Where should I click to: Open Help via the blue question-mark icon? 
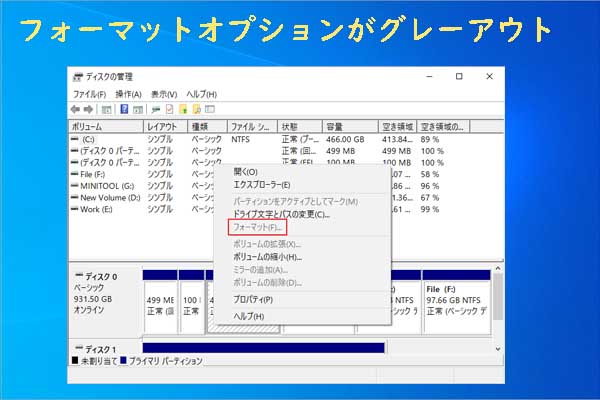pyautogui.click(x=124, y=109)
